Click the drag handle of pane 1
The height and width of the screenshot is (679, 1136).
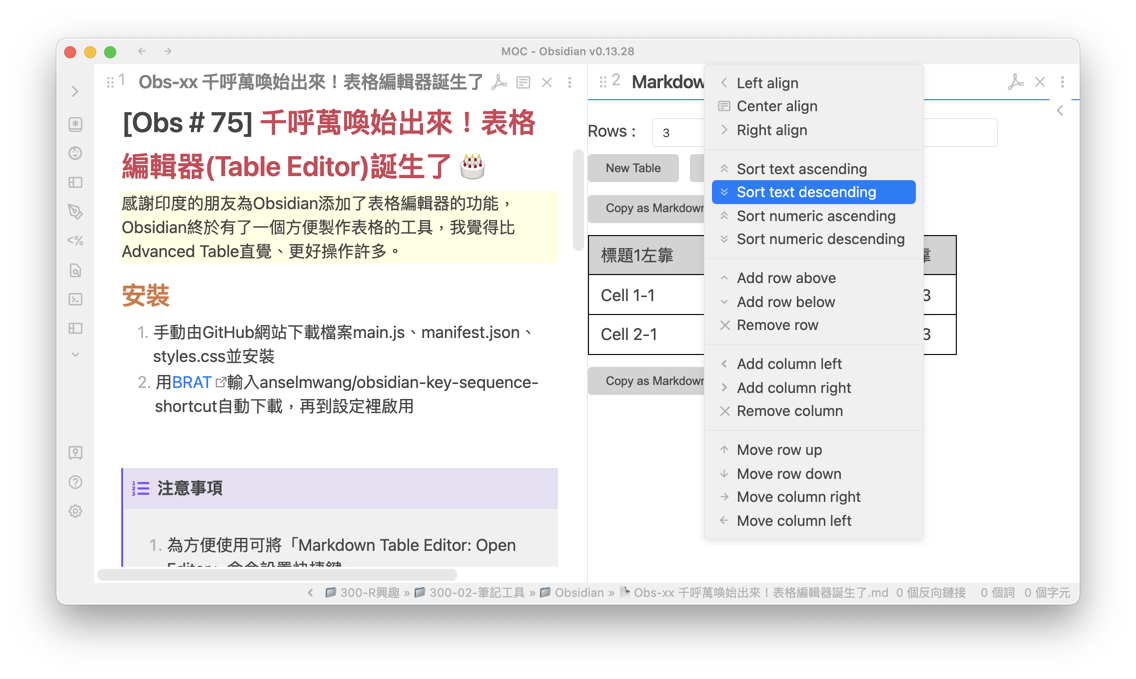pos(110,83)
